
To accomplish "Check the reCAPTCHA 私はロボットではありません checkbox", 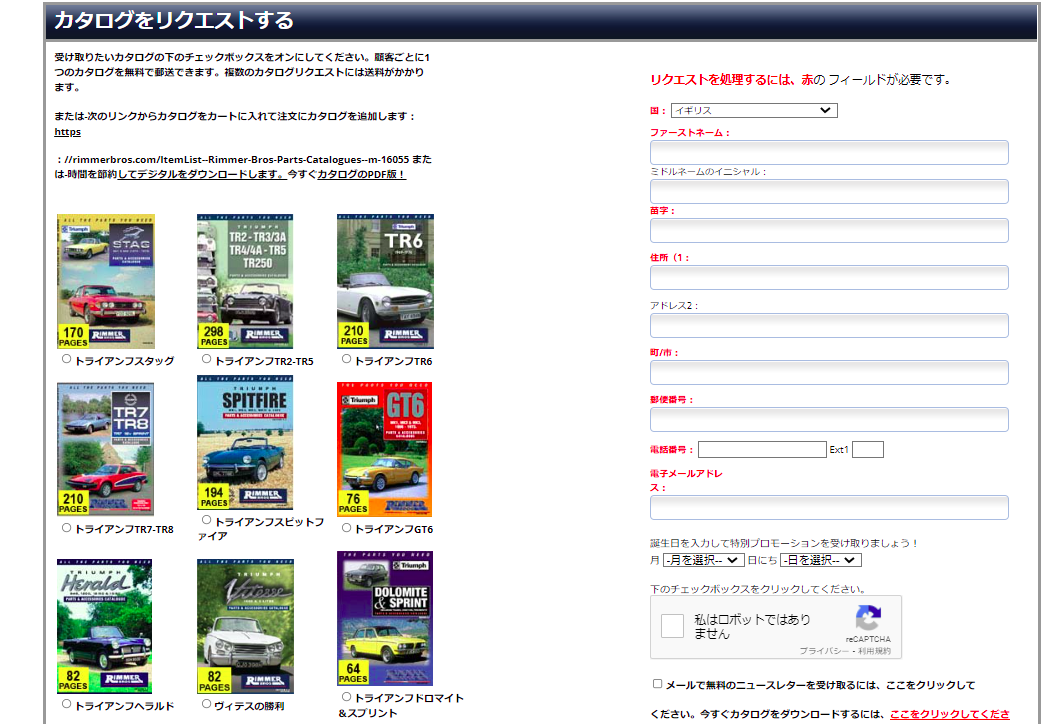I will pyautogui.click(x=672, y=627).
